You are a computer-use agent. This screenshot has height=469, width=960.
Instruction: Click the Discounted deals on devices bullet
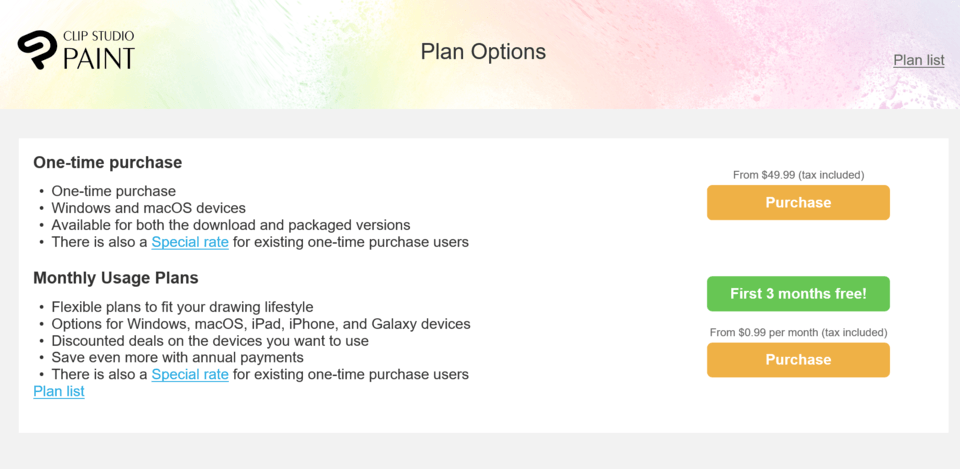tap(210, 341)
